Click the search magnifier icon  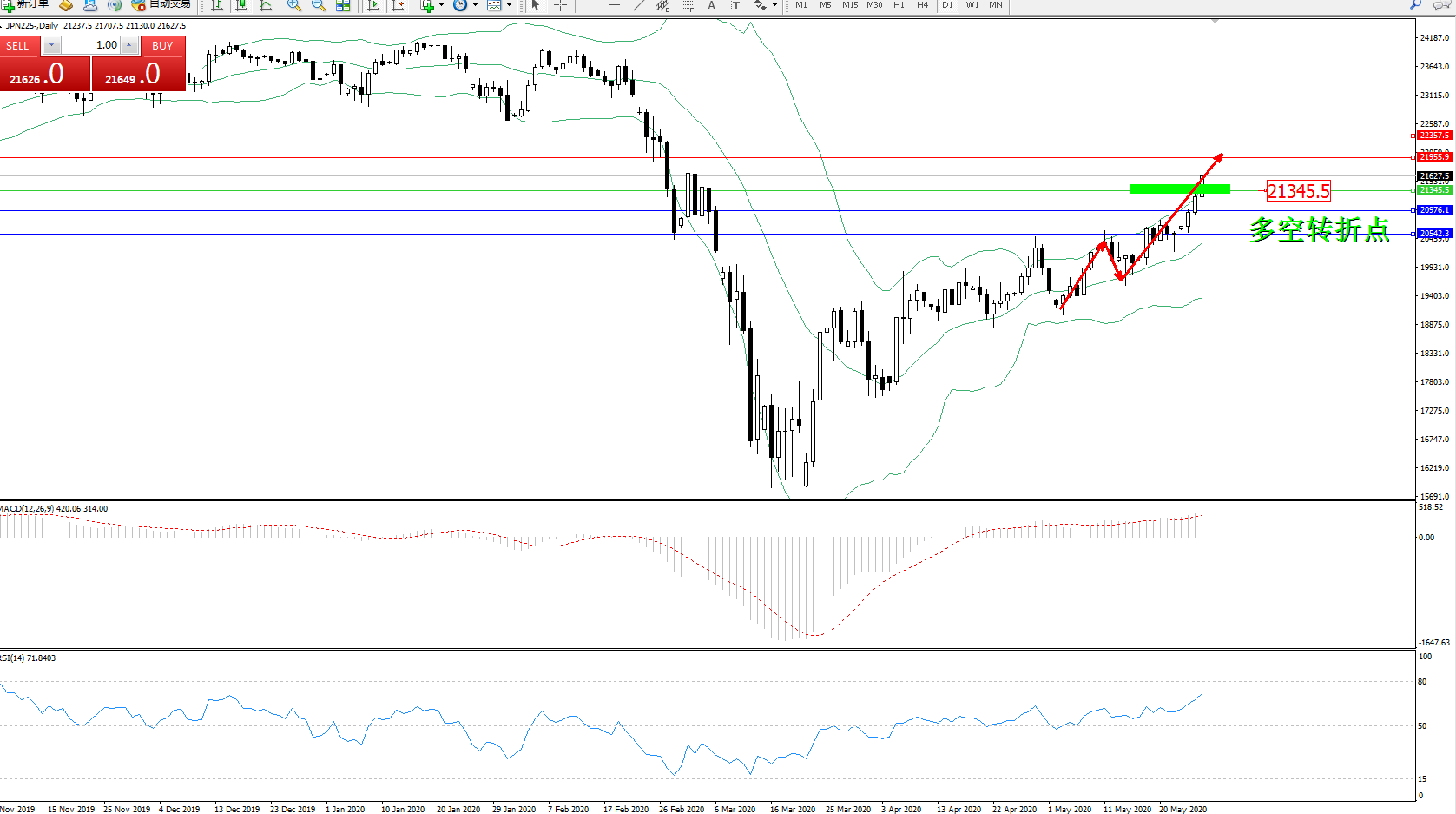coord(1415,5)
